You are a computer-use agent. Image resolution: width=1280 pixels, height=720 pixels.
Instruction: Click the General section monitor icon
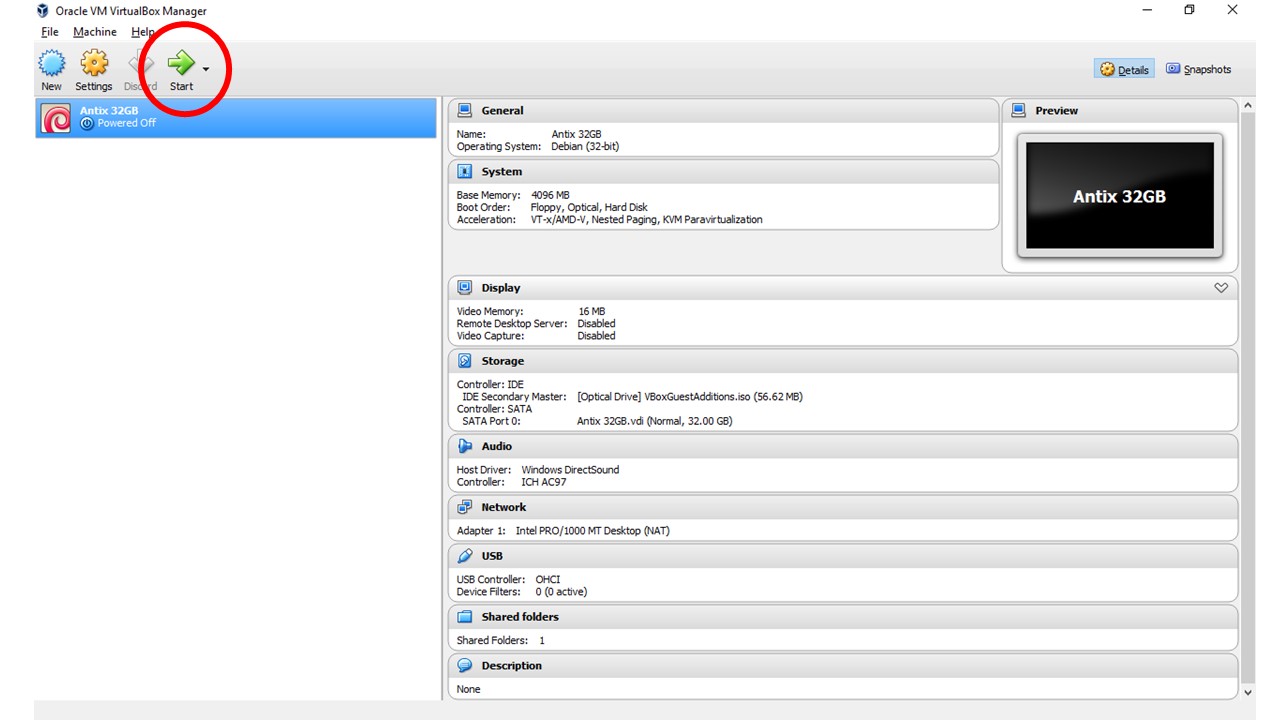(x=465, y=110)
